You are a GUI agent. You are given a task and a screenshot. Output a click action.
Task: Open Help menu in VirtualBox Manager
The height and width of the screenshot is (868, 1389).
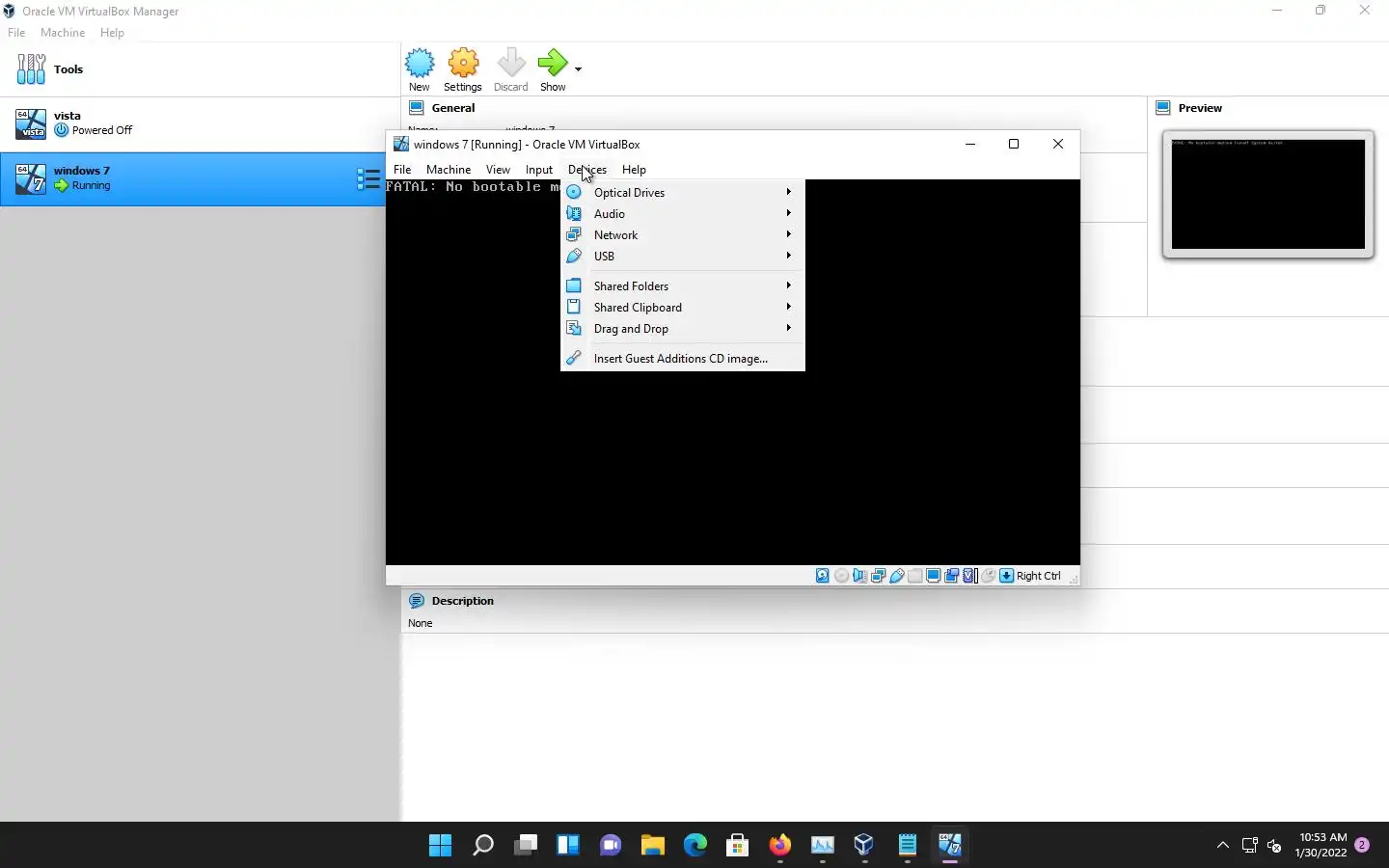pos(112,33)
